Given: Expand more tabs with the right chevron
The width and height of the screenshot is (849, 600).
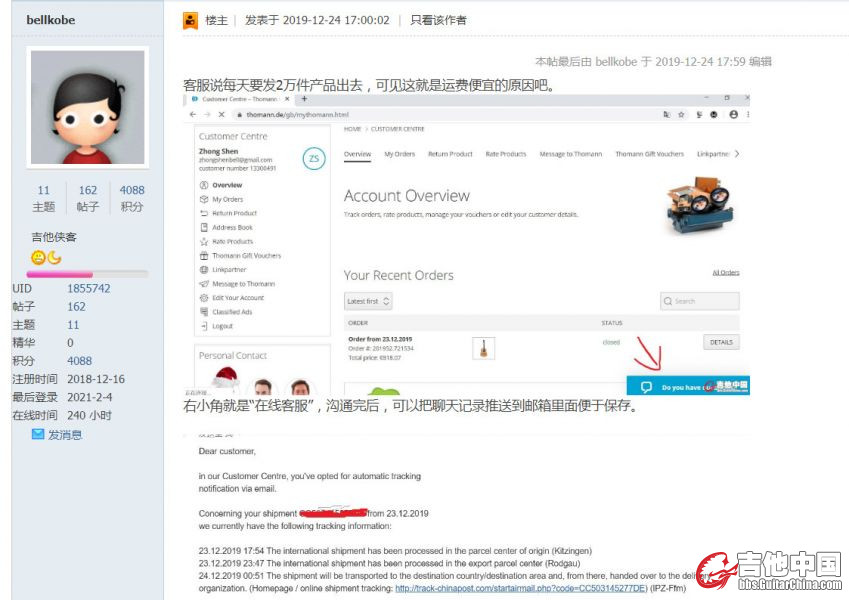Looking at the screenshot, I should point(737,154).
